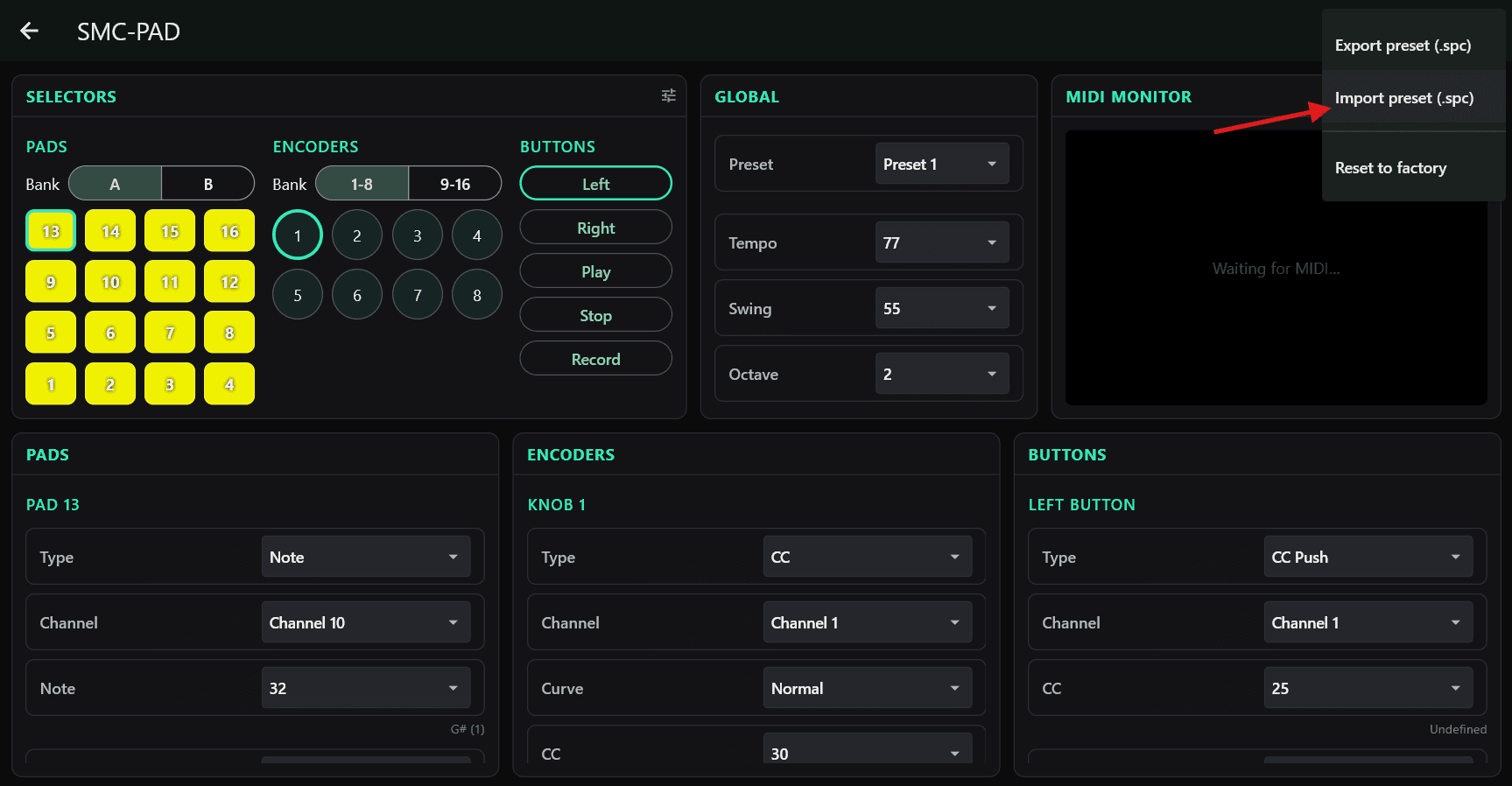Open Knob 1 Curve dropdown showing Normal
The height and width of the screenshot is (786, 1512).
pos(868,688)
